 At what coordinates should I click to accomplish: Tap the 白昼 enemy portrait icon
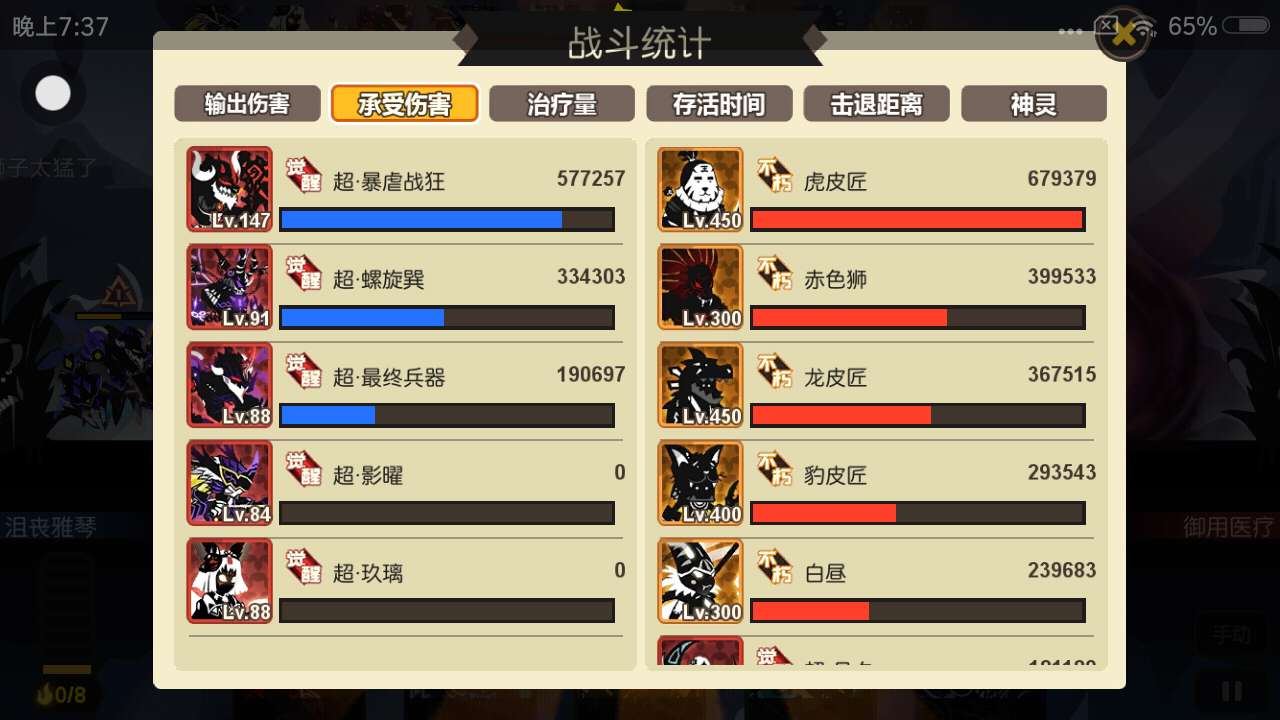[700, 581]
